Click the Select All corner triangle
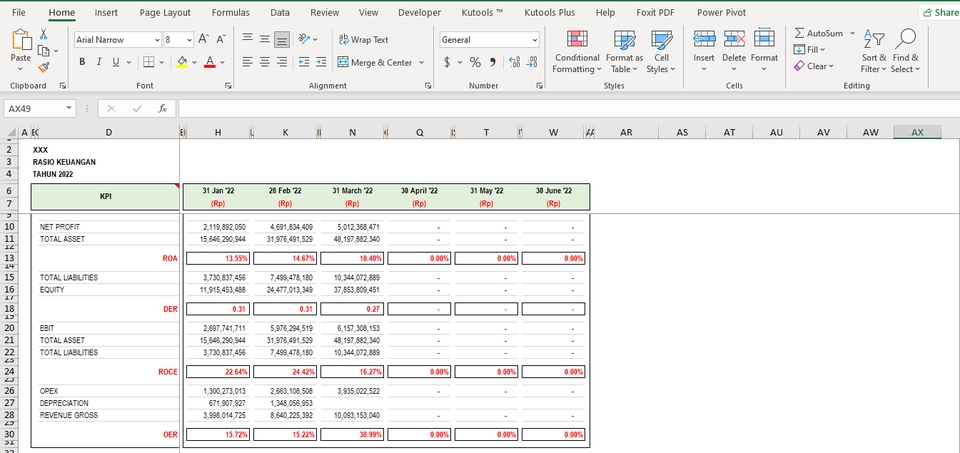Screen dimensions: 960x453 click(10, 132)
